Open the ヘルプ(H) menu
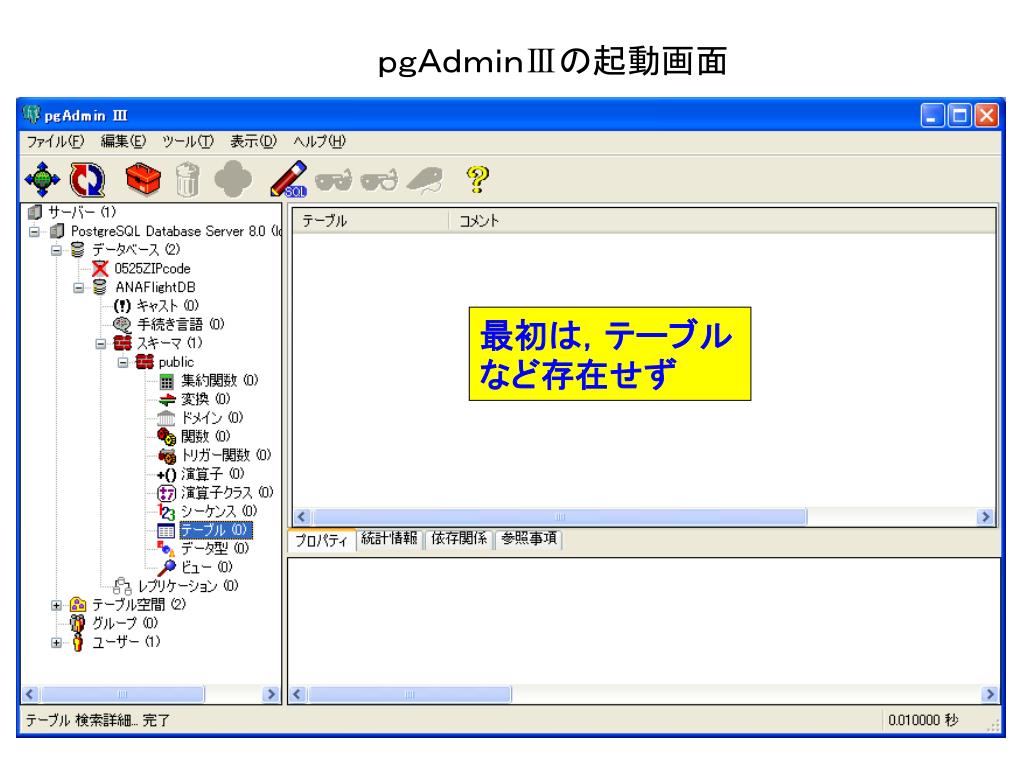1024x768 pixels. [x=319, y=141]
